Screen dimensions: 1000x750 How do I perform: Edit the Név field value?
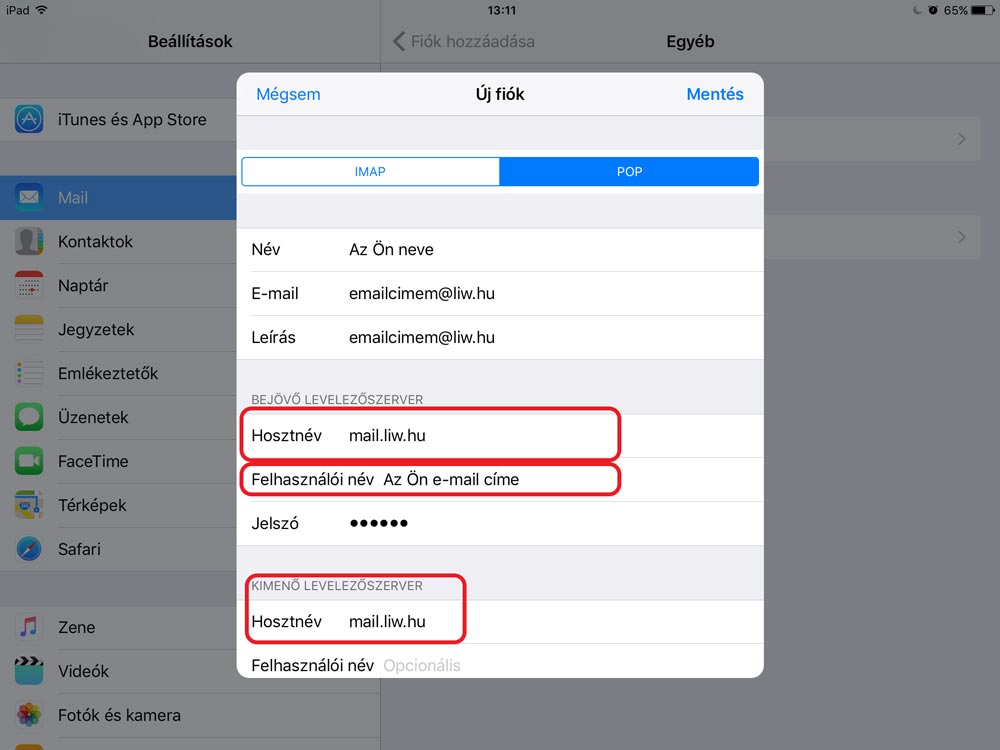pos(500,250)
